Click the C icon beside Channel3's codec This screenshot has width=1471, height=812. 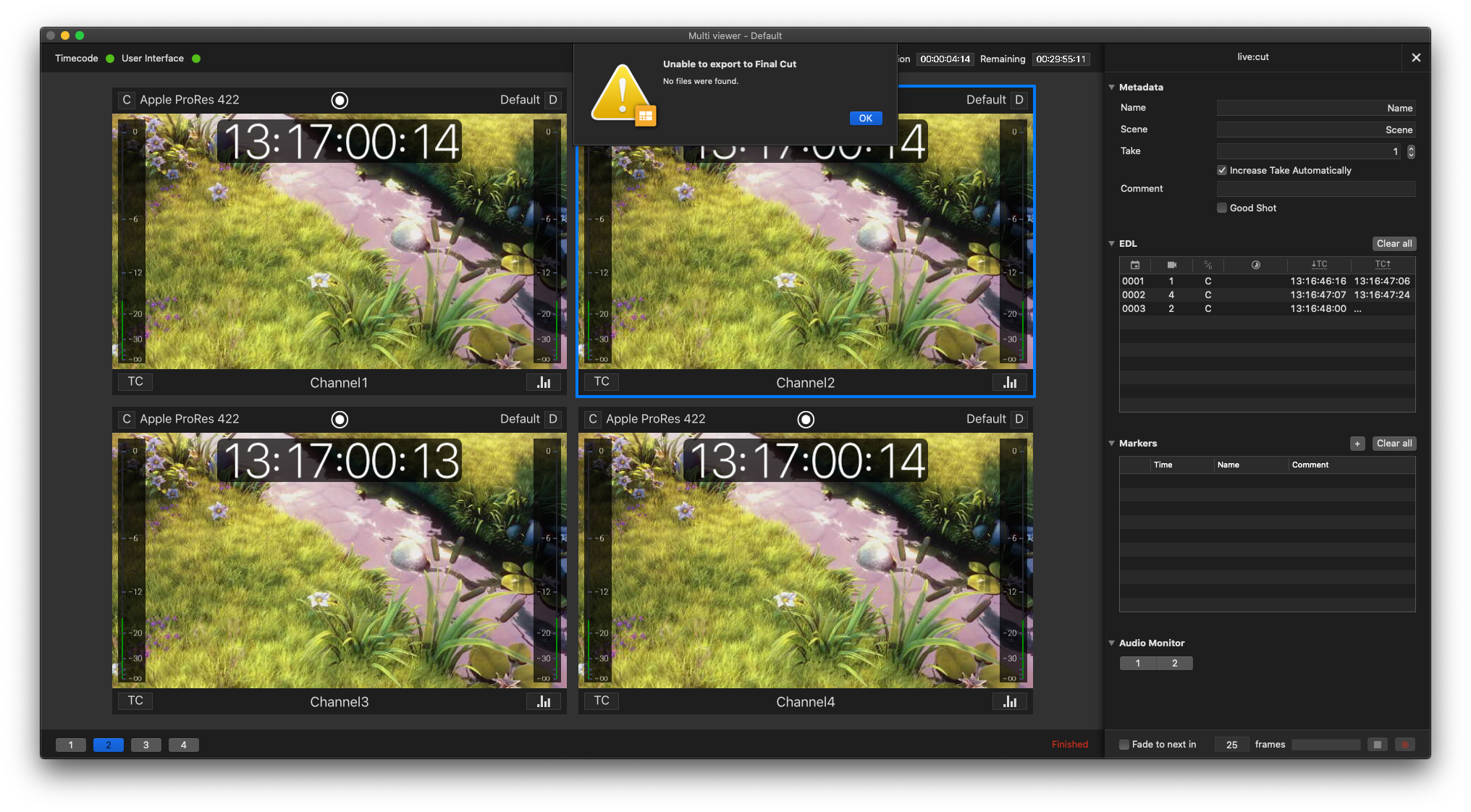pos(127,419)
